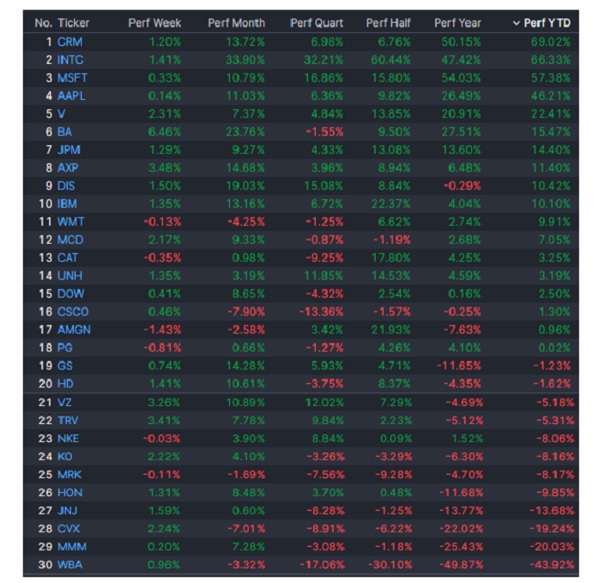Open the CAT ticker link
This screenshot has height=583, width=600.
click(x=67, y=257)
